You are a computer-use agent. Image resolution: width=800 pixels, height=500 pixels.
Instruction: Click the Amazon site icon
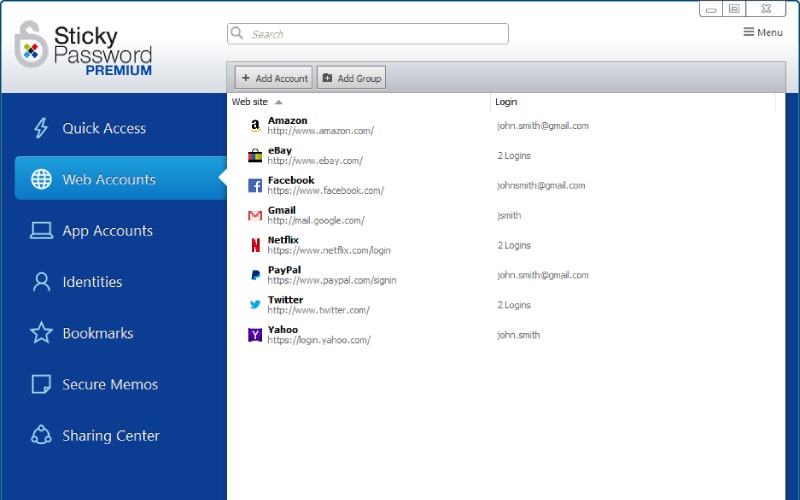click(x=255, y=126)
